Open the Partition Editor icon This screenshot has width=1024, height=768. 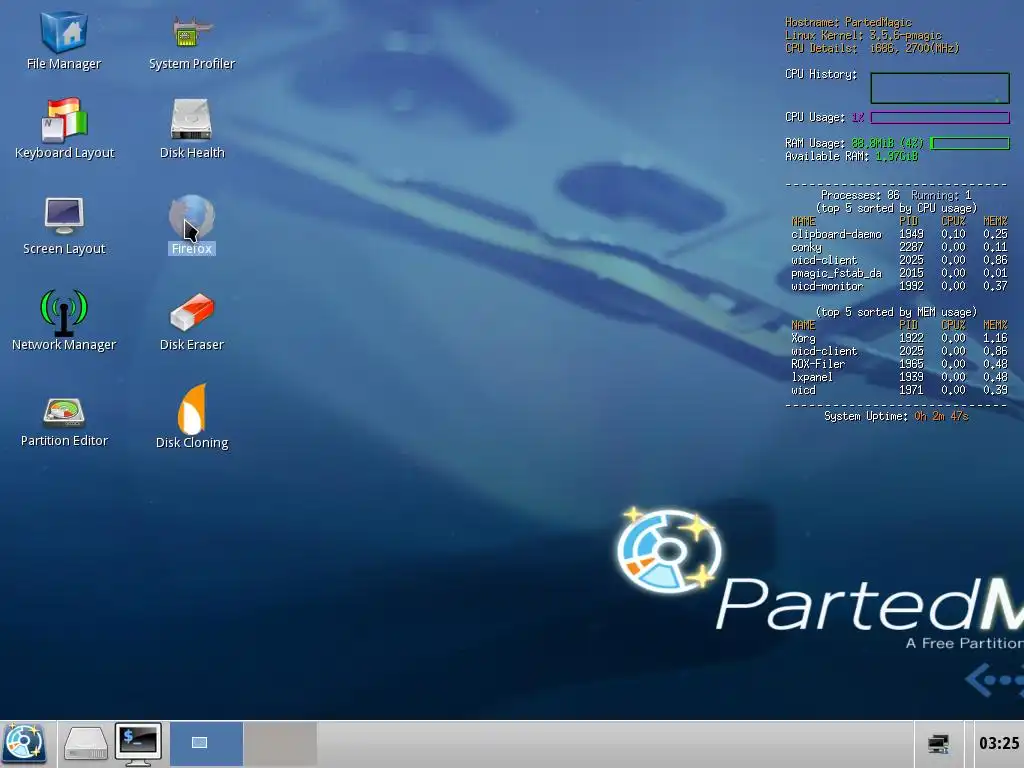tap(64, 423)
